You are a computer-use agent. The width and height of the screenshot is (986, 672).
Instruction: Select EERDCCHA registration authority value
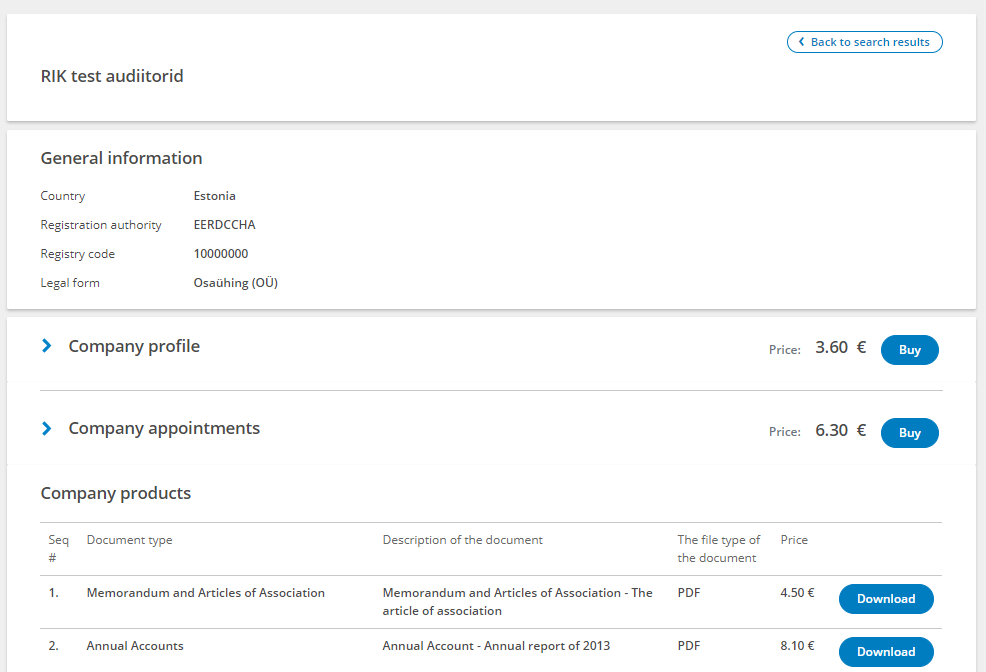pos(224,225)
